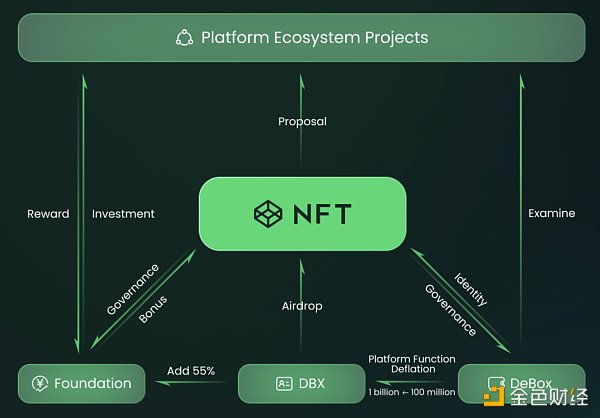This screenshot has width=600, height=418.
Task: Click the Add 55% label
Action: [191, 371]
